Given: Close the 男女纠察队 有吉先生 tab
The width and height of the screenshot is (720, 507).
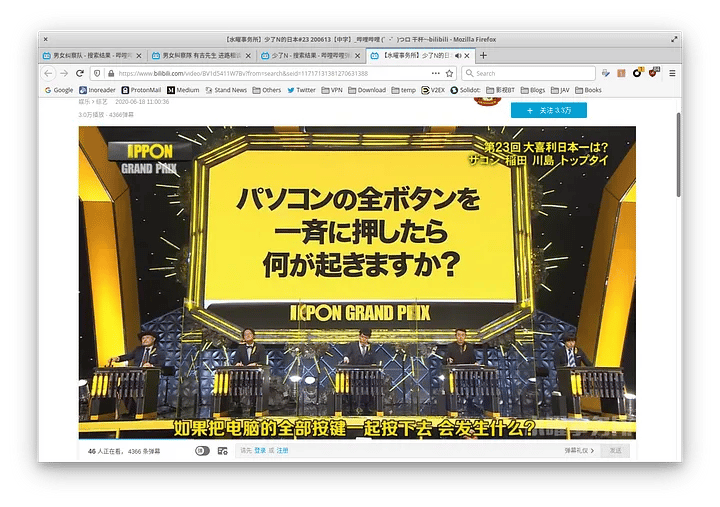Looking at the screenshot, I should point(248,56).
